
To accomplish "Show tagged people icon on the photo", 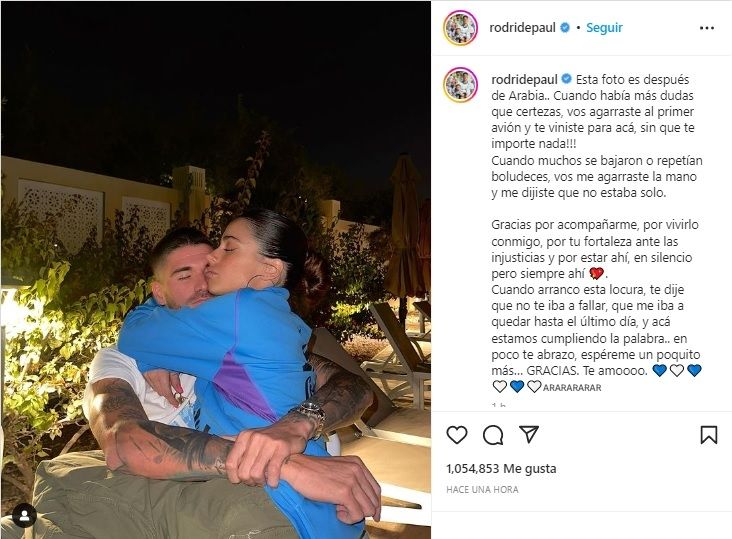I will [25, 516].
